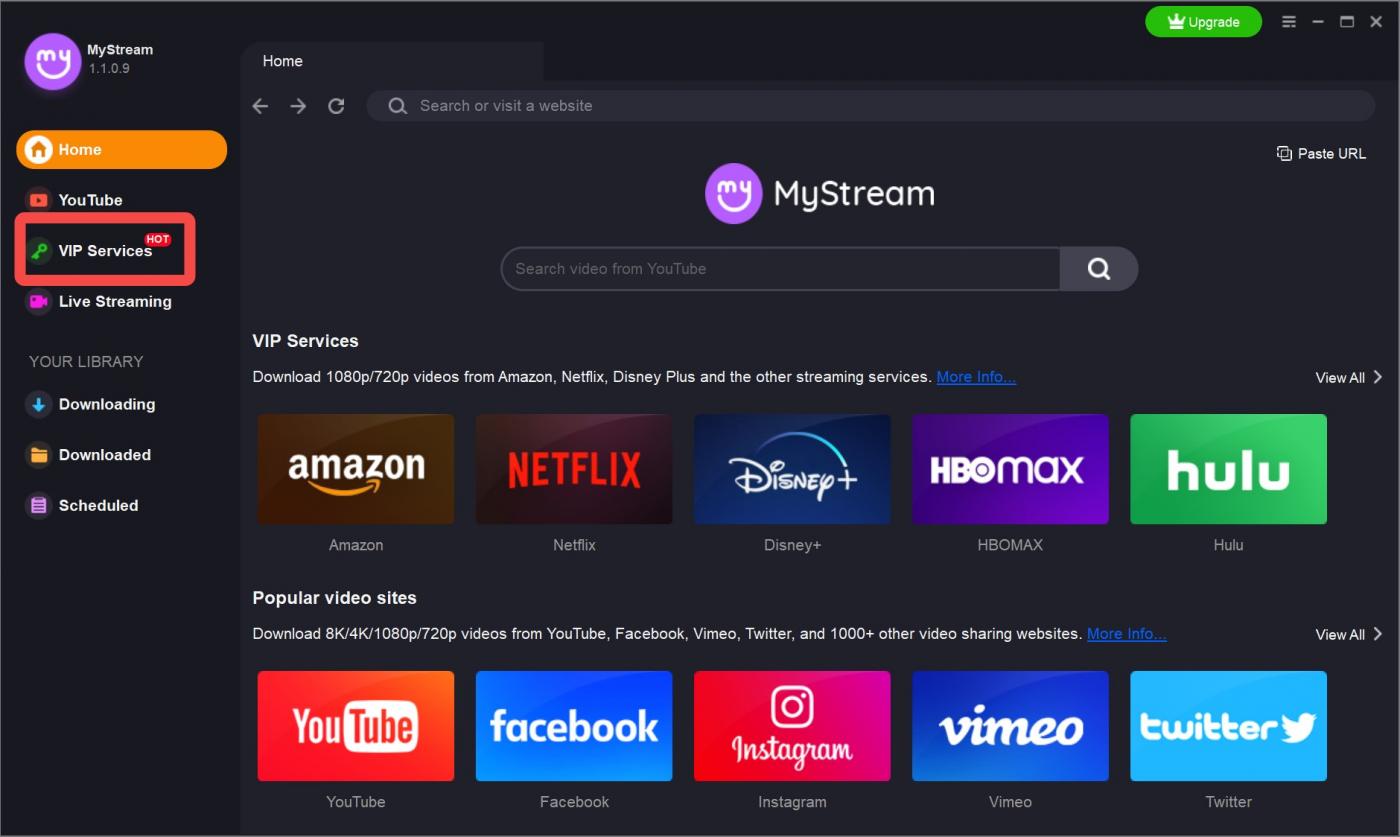1400x837 pixels.
Task: Open the hamburger menu icon near Upgrade
Action: pos(1289,22)
